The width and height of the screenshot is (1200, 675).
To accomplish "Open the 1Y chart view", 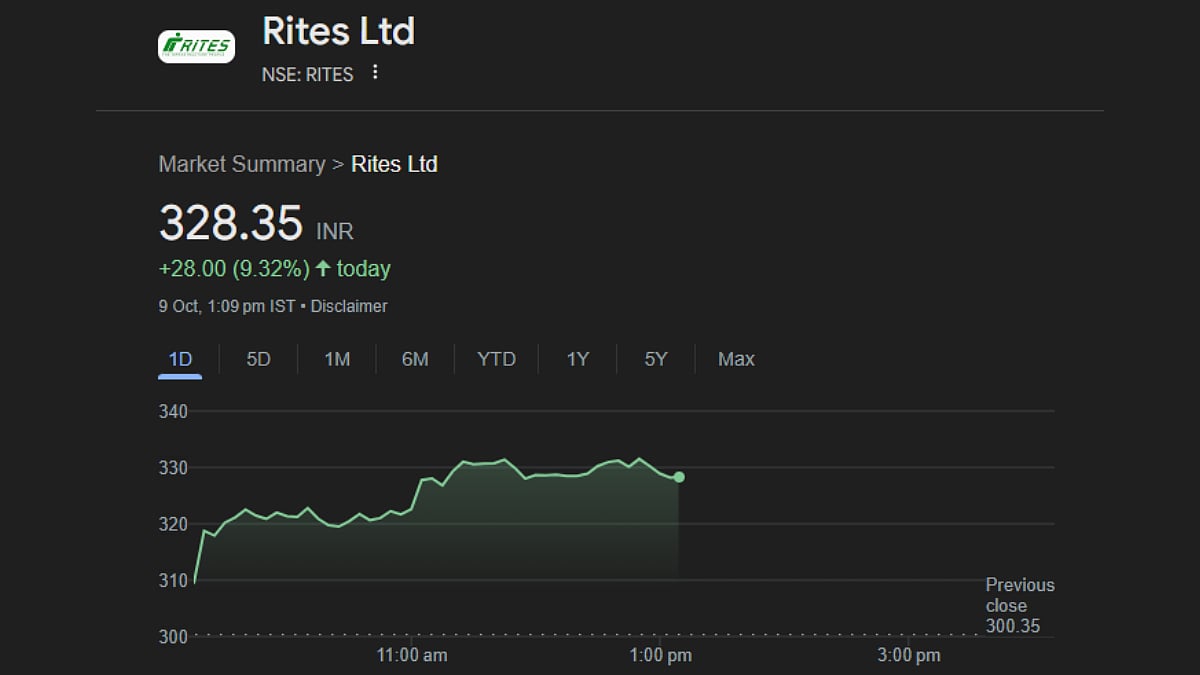I will point(578,359).
